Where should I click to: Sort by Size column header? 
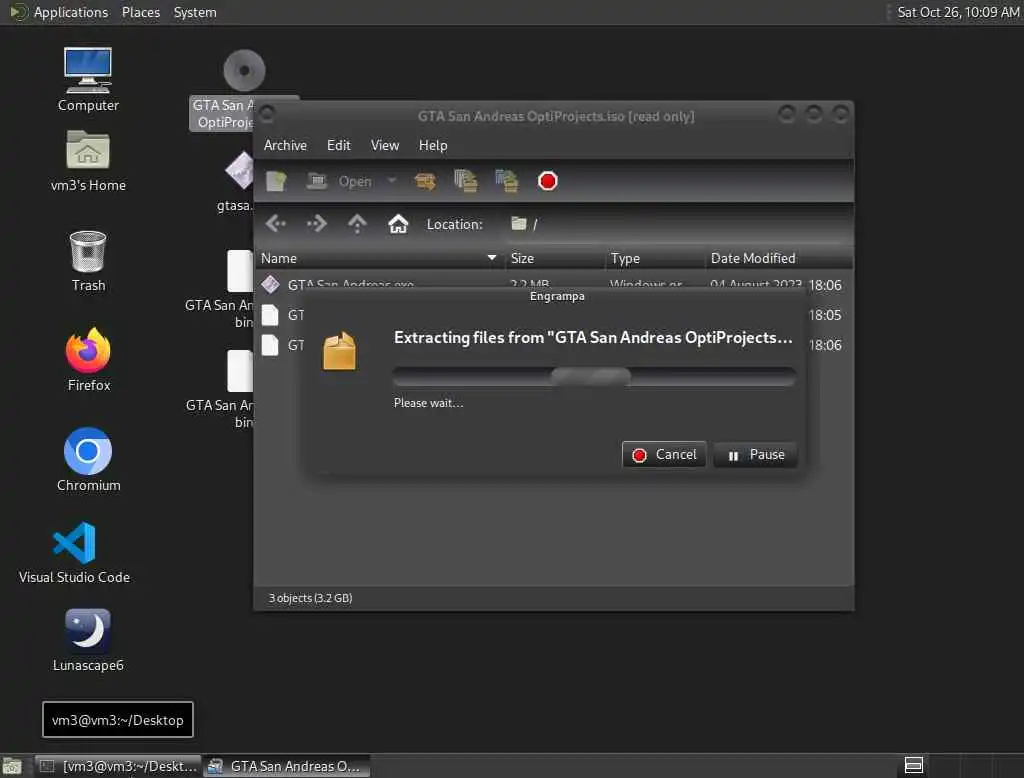point(554,258)
